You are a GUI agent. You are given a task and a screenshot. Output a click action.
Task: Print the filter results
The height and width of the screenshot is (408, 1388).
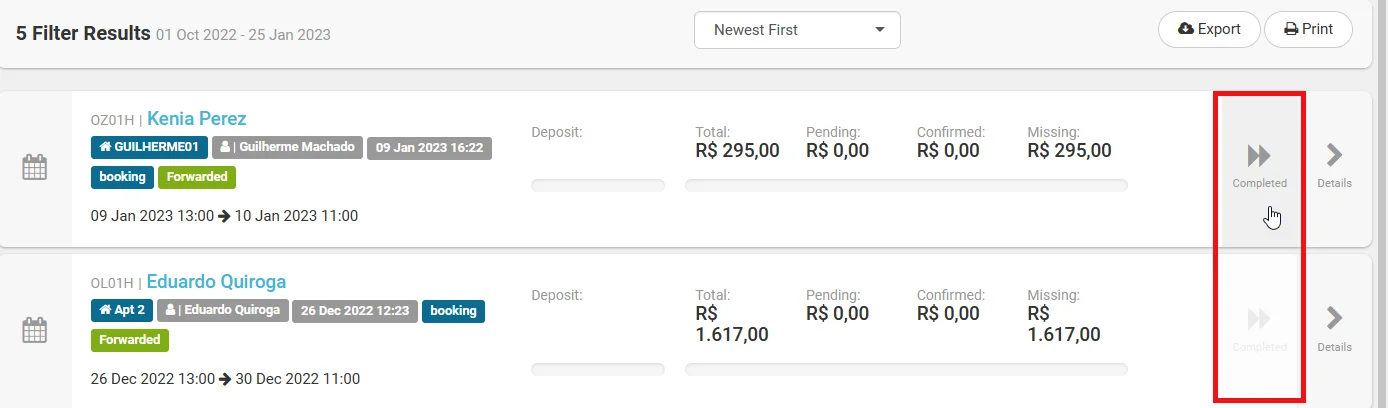(1308, 30)
